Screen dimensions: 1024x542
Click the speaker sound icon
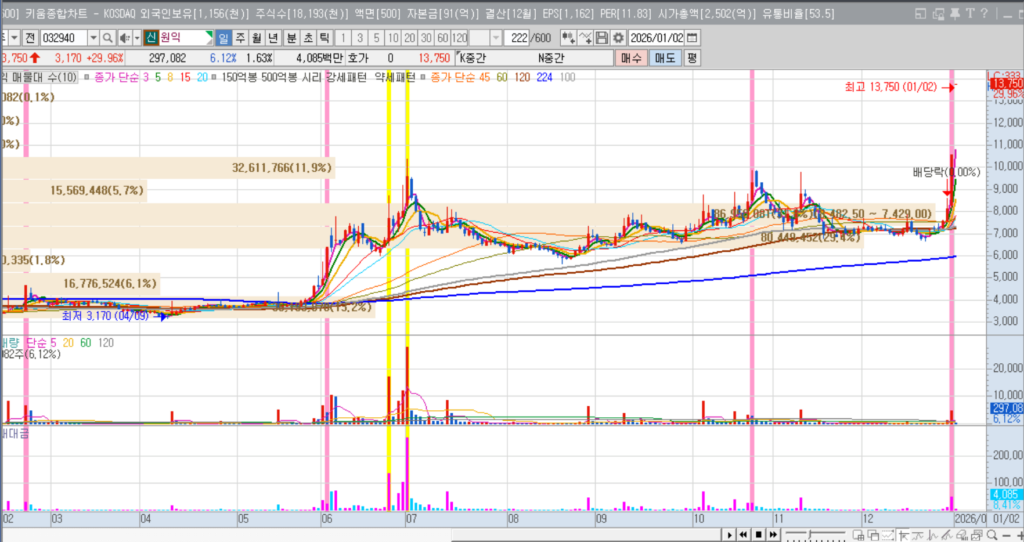point(122,37)
